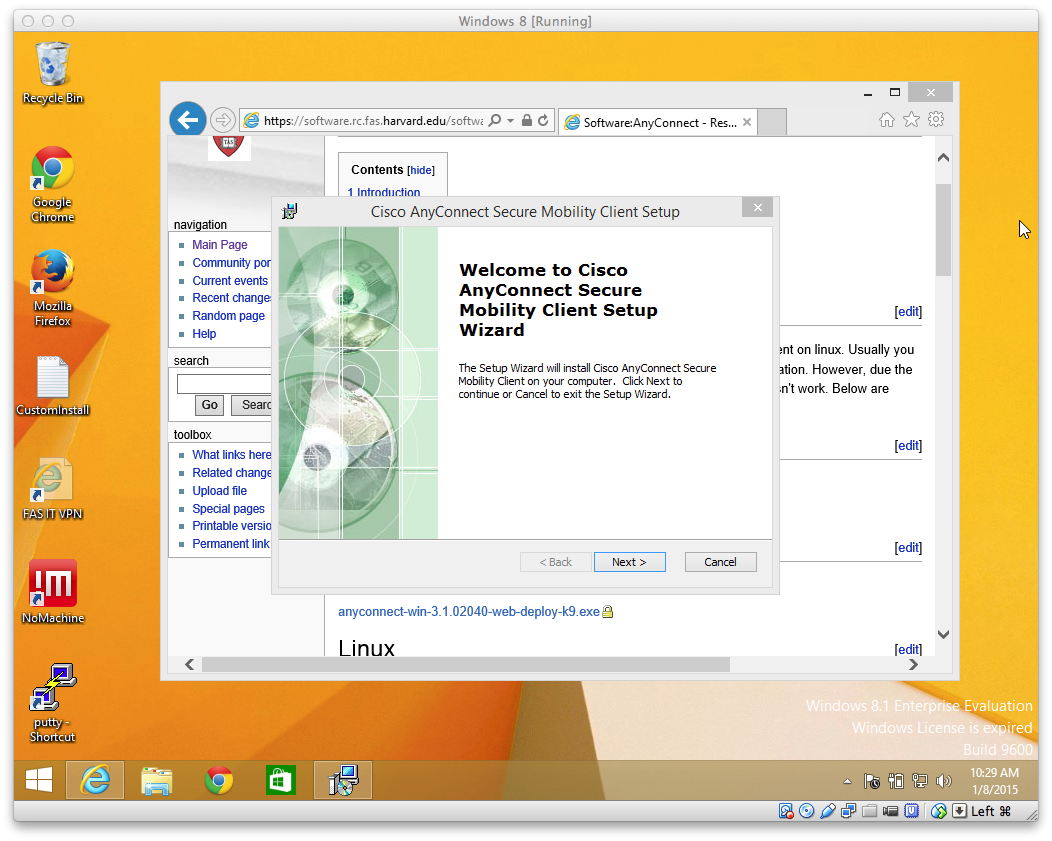Open the Special pages link

point(228,509)
